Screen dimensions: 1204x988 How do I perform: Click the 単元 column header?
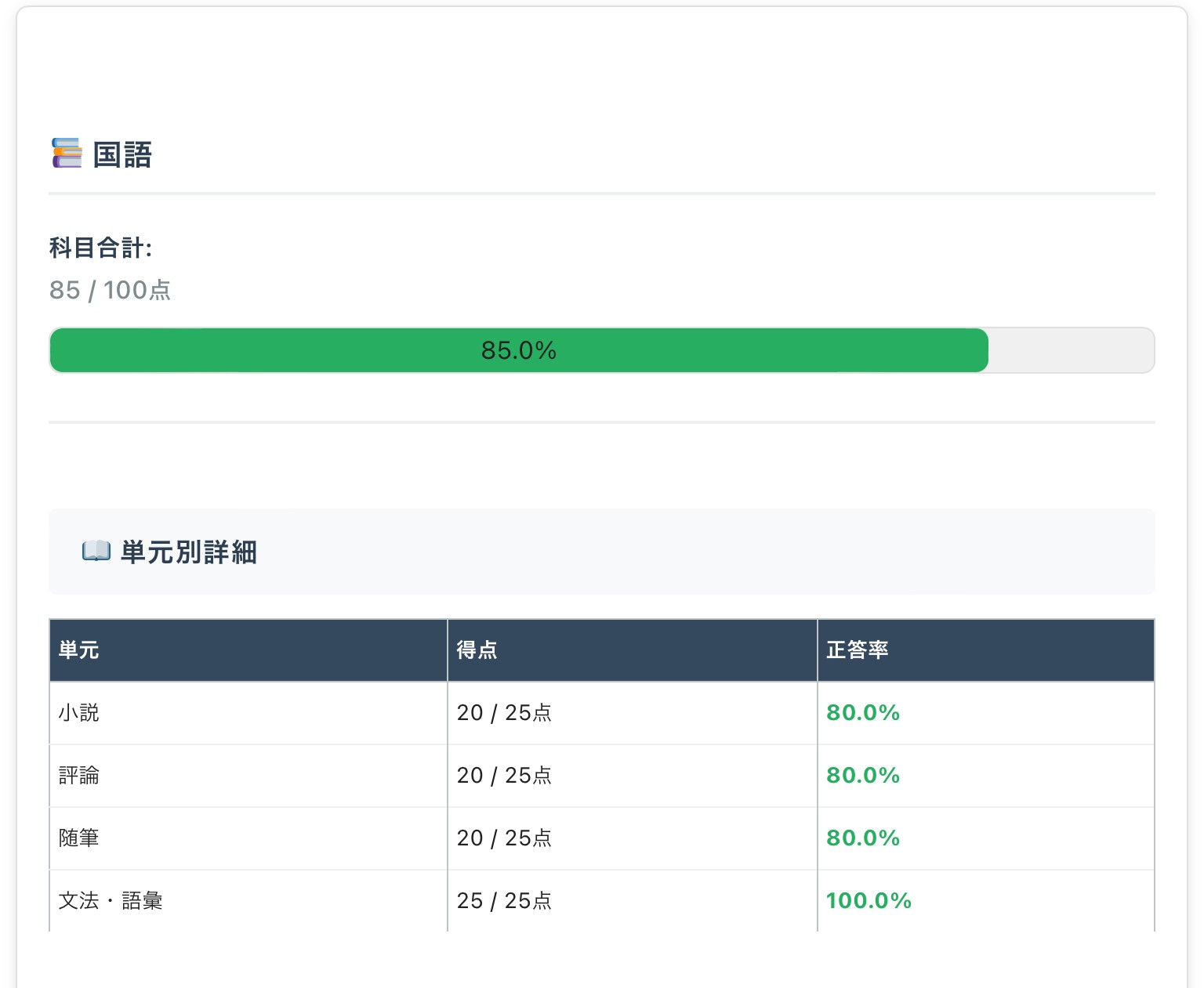point(79,650)
